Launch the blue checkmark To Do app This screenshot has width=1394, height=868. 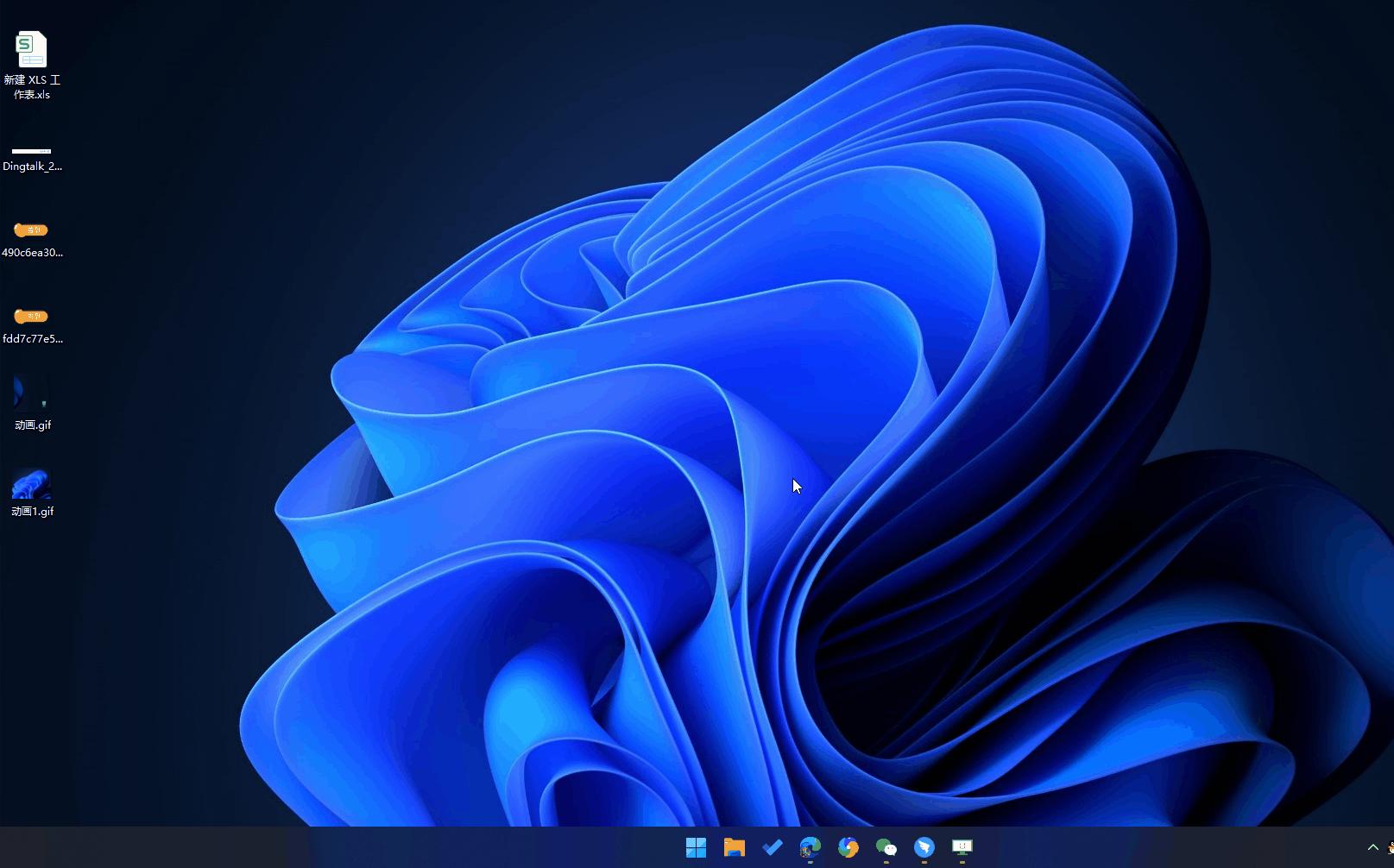773,847
